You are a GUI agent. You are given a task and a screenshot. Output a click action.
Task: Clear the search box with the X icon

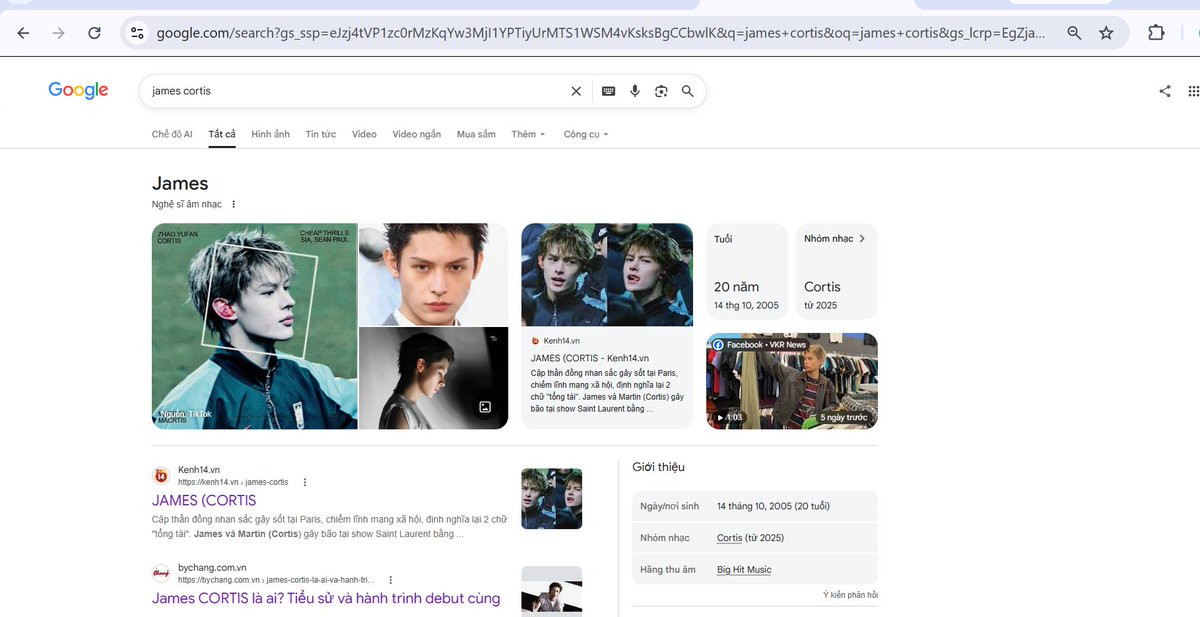(x=576, y=91)
